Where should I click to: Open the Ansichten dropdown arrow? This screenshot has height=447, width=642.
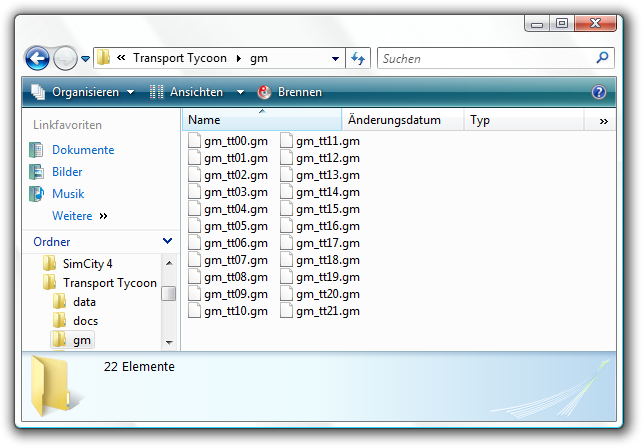240,92
